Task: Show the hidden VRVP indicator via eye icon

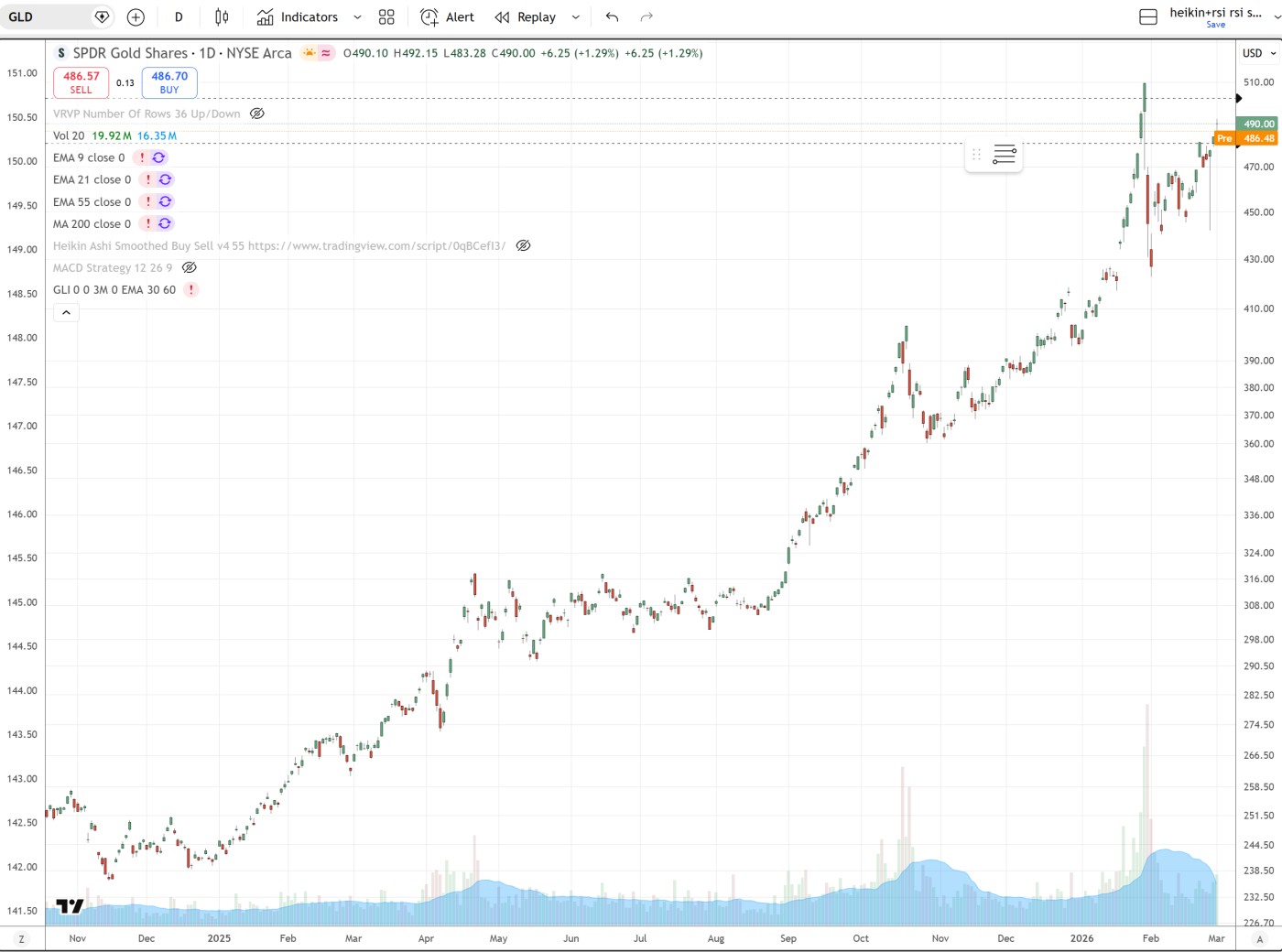Action: 257,114
